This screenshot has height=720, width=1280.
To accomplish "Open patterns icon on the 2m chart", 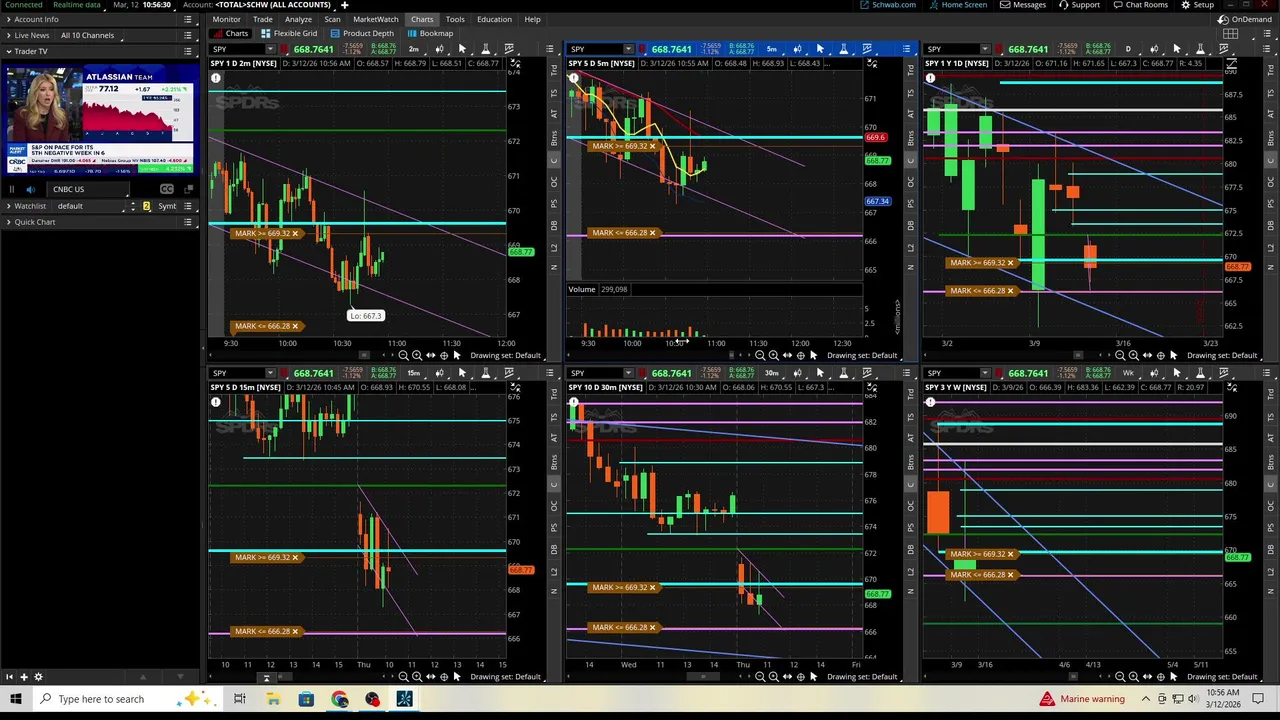I will [509, 49].
